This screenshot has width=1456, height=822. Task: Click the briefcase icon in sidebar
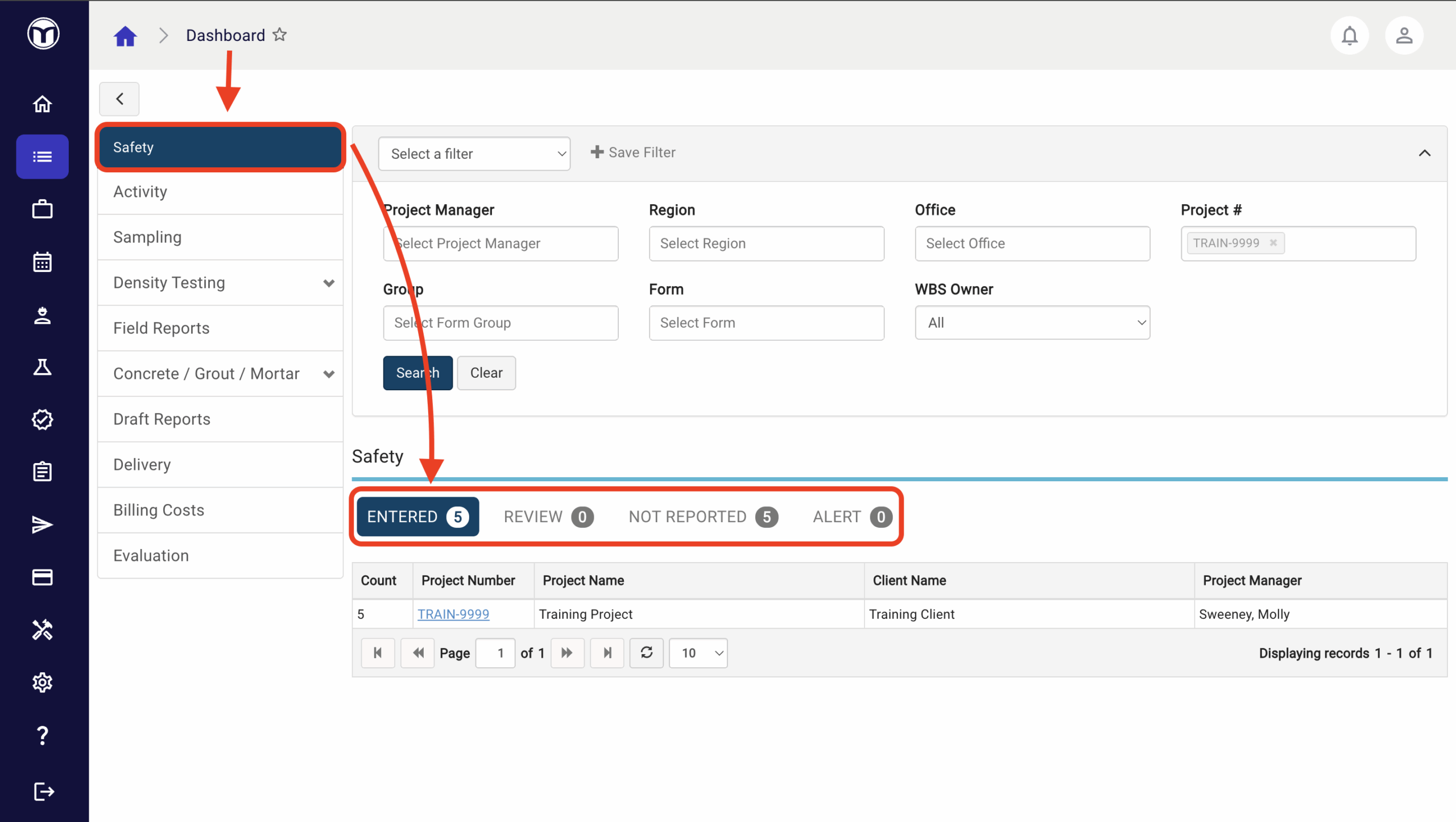click(x=42, y=209)
